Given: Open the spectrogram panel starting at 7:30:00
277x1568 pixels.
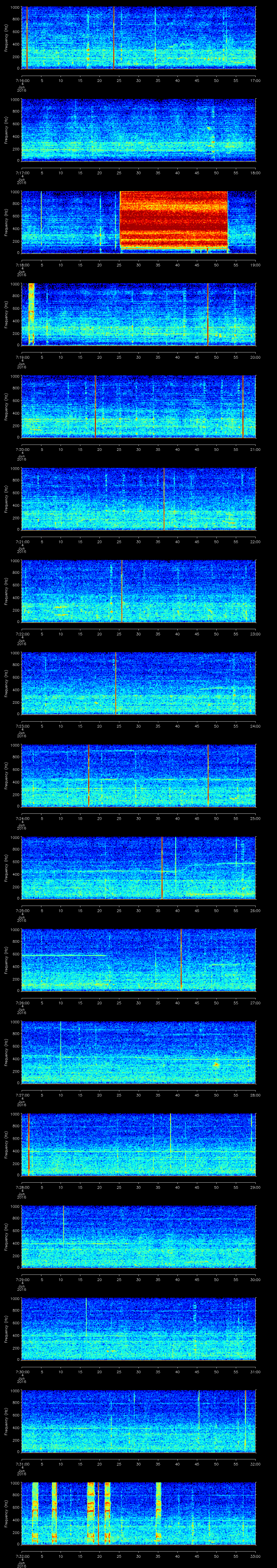Looking at the screenshot, I should pyautogui.click(x=138, y=1329).
